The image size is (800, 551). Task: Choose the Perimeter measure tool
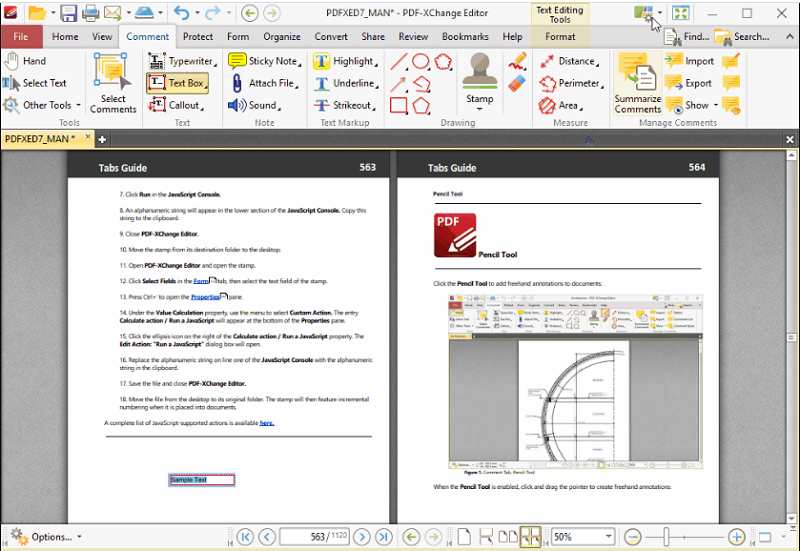pos(572,83)
